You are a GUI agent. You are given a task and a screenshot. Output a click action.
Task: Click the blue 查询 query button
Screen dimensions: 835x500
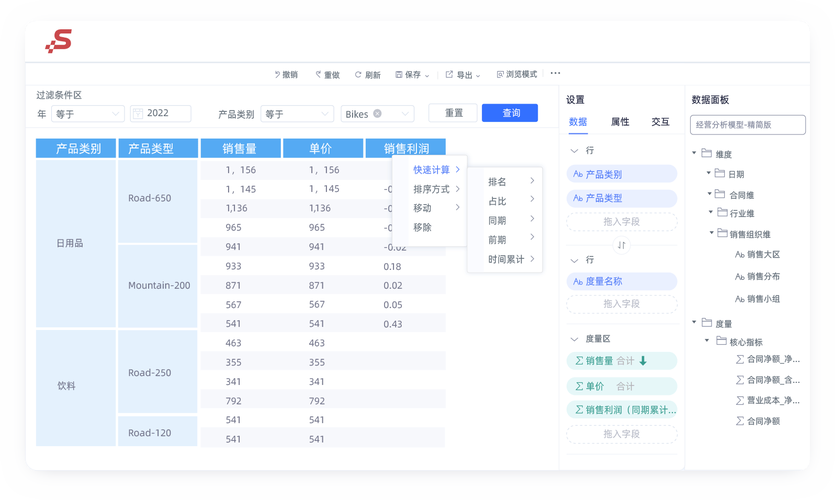(x=510, y=113)
